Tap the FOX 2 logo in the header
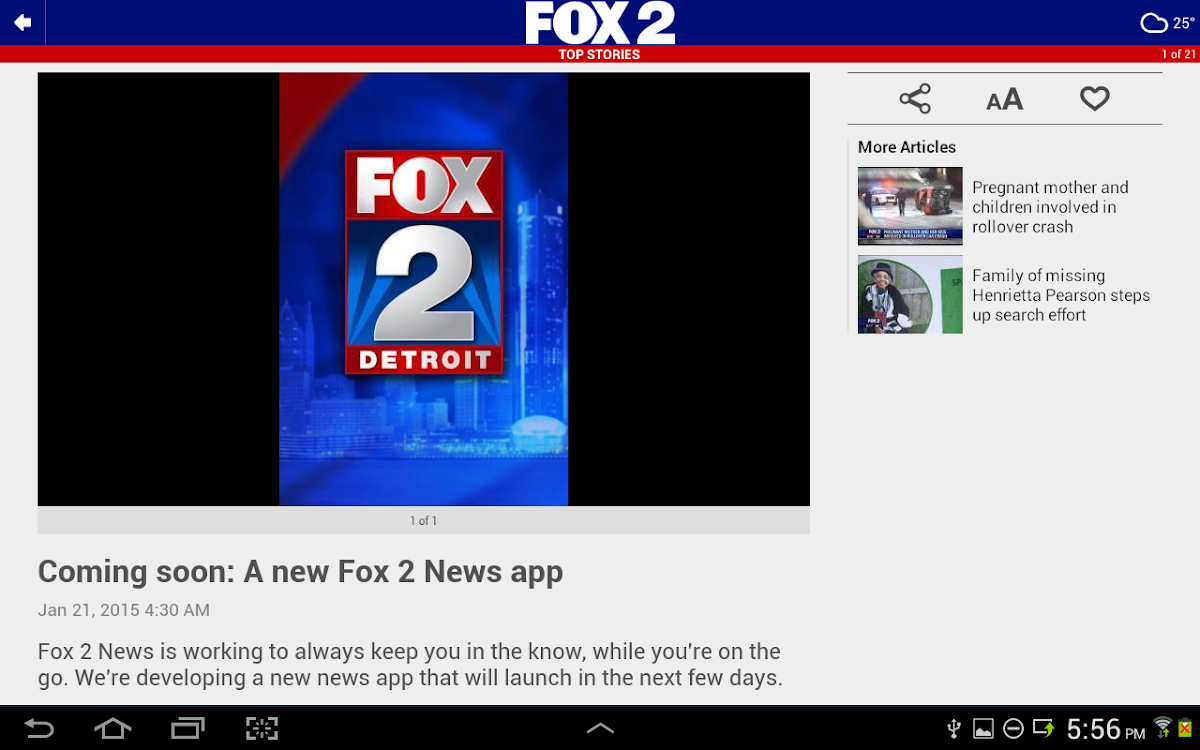 point(600,22)
